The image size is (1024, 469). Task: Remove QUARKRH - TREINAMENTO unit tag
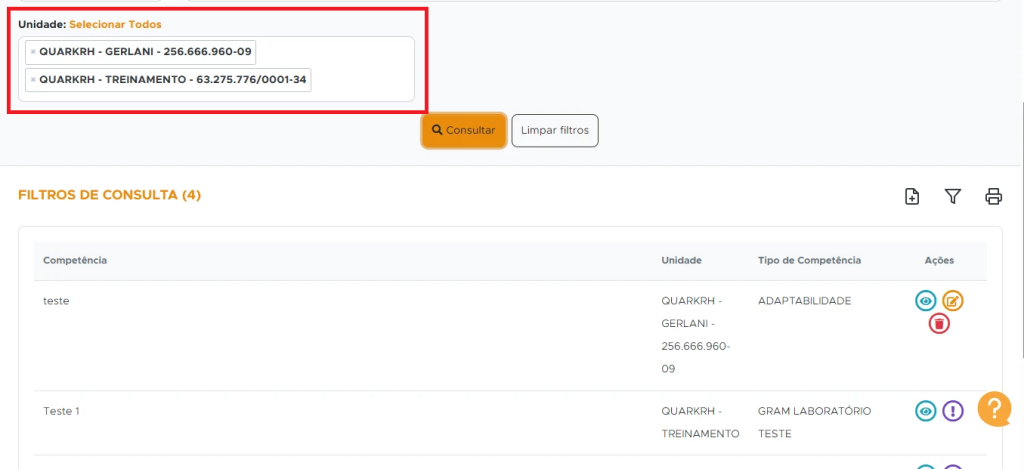click(x=33, y=79)
